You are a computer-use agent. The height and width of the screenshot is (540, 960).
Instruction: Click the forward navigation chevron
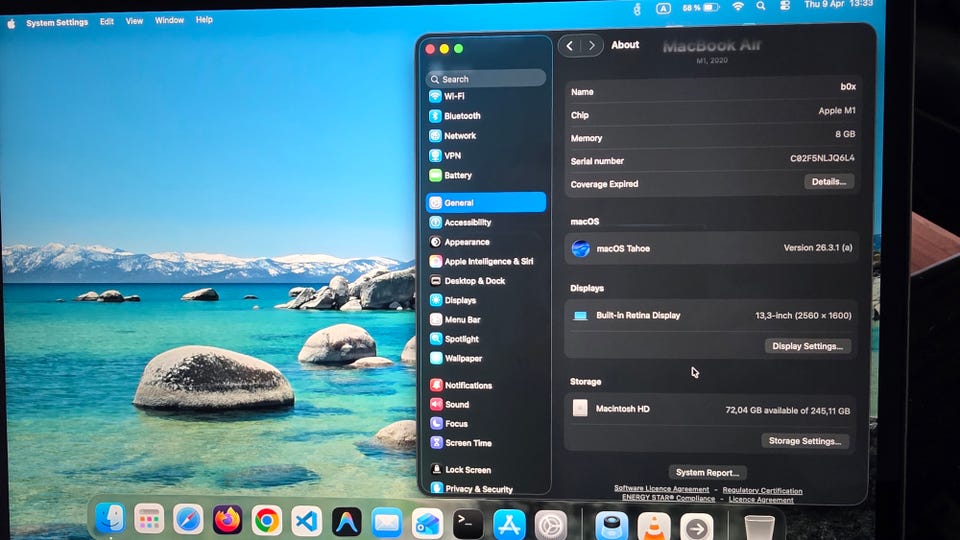(x=592, y=45)
